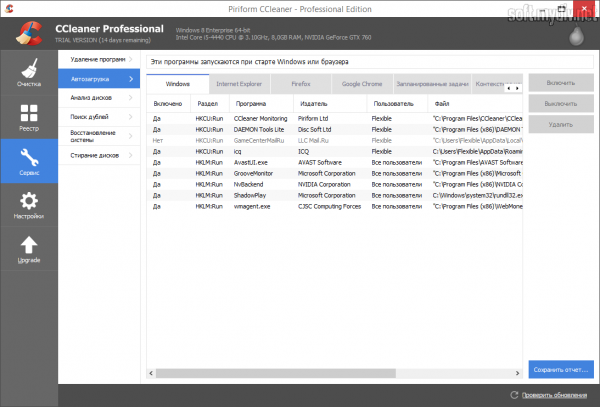Click CCleaner icon in title bar

click(x=9, y=8)
